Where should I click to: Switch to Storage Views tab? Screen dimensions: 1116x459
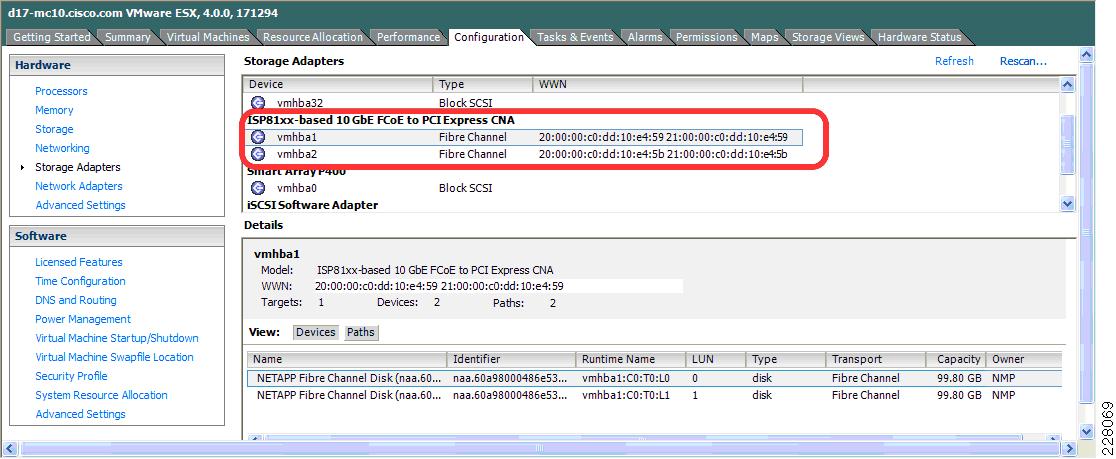(828, 37)
